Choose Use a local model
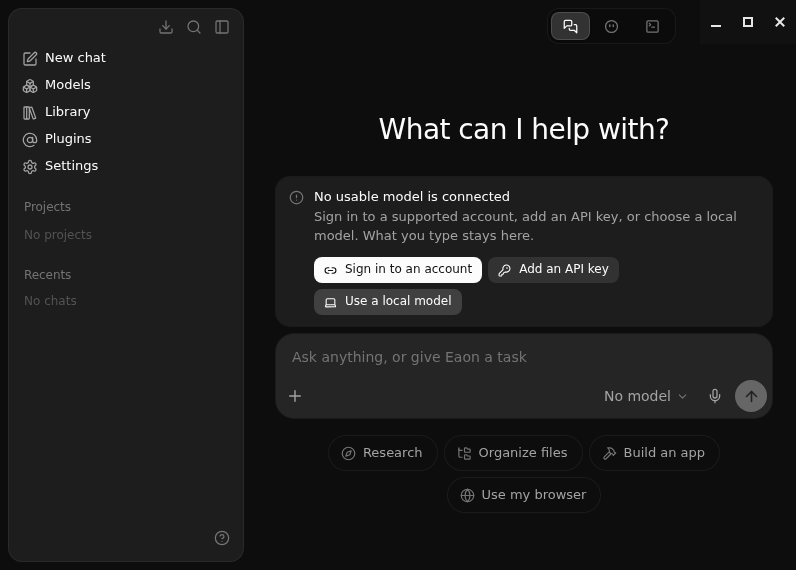This screenshot has width=796, height=570. tap(387, 301)
